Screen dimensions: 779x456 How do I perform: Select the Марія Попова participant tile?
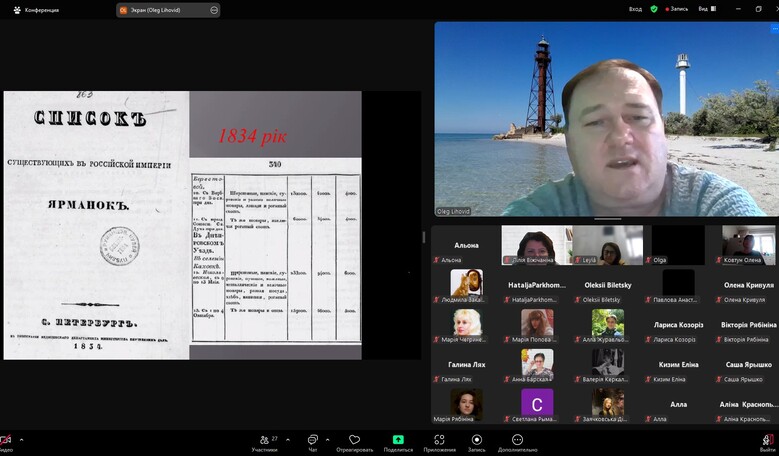coord(537,325)
